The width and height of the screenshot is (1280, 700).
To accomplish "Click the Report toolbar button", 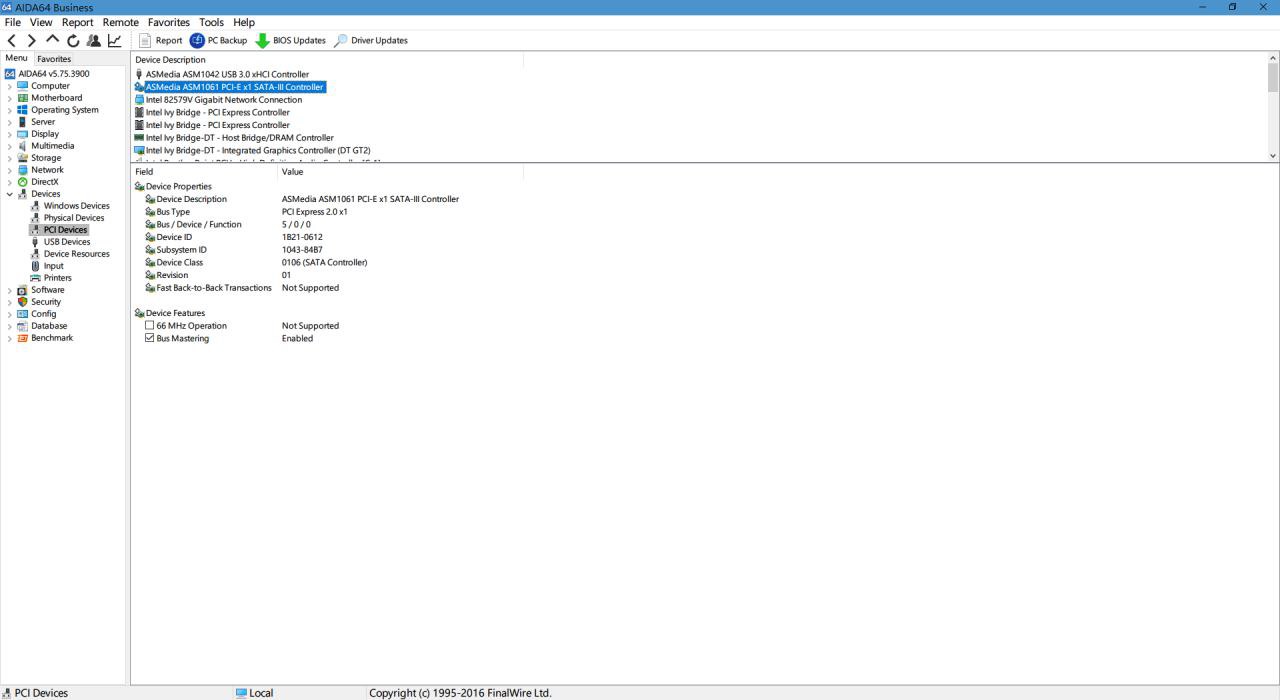I will 160,41.
